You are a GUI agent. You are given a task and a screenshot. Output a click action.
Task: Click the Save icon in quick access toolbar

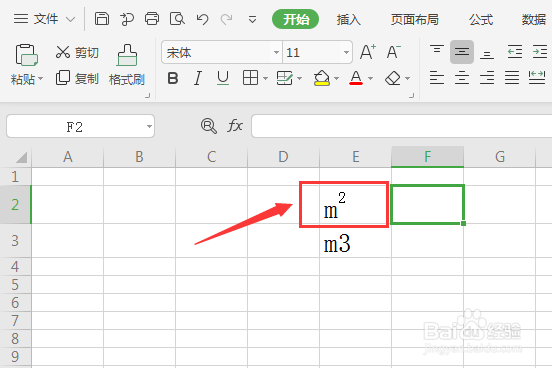click(x=102, y=19)
